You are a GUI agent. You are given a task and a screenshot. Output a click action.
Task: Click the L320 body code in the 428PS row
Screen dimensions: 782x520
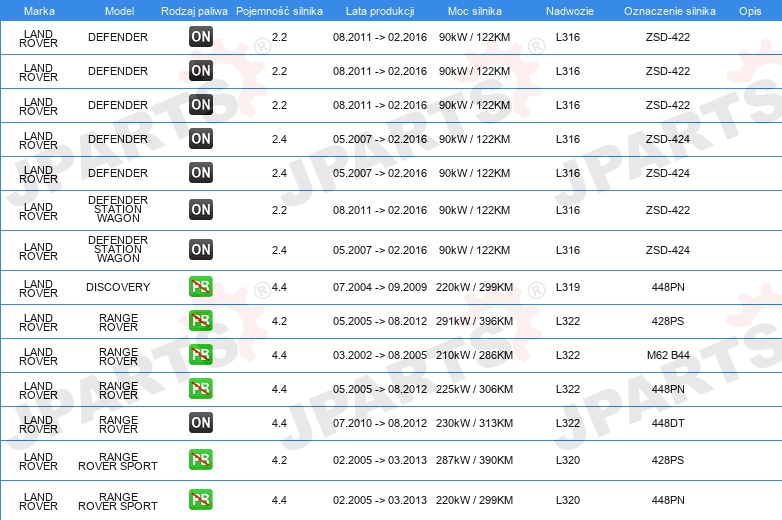[x=568, y=460]
